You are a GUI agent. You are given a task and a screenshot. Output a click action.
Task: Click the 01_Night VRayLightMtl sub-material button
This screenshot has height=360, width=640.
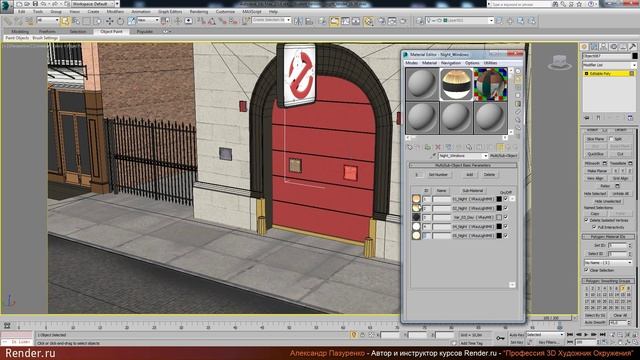coord(473,199)
